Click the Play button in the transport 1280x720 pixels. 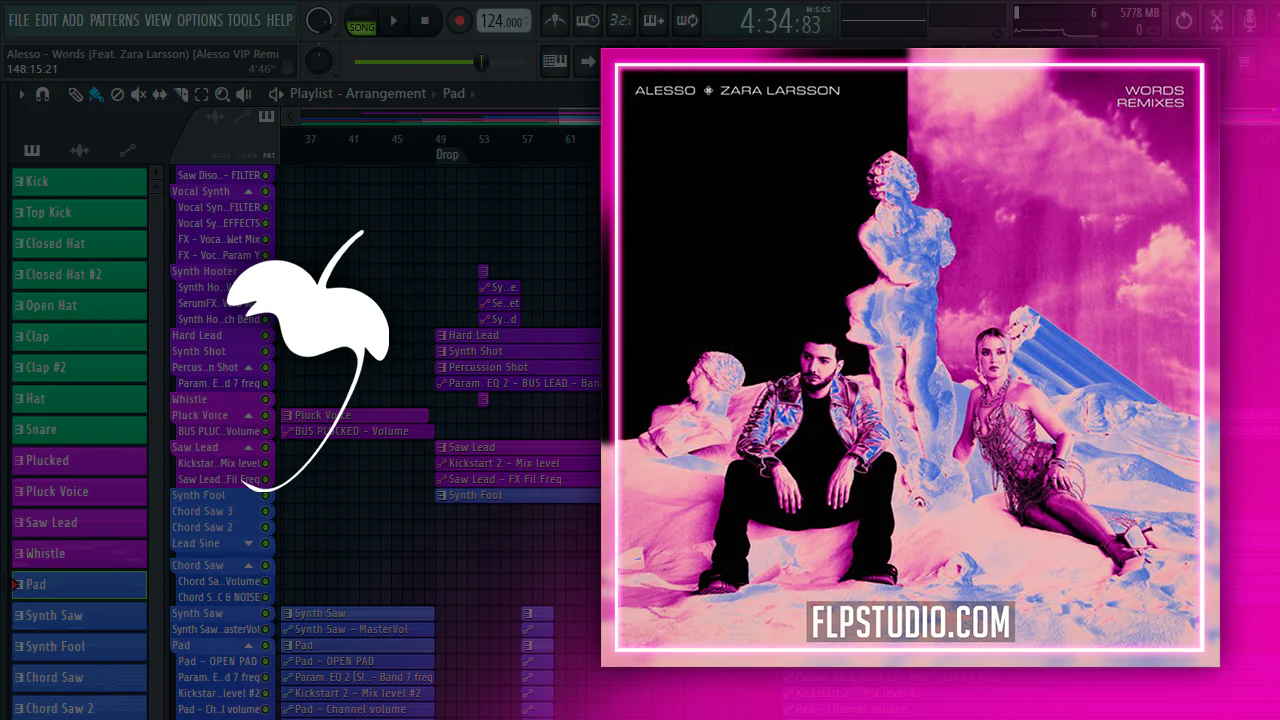[x=394, y=20]
